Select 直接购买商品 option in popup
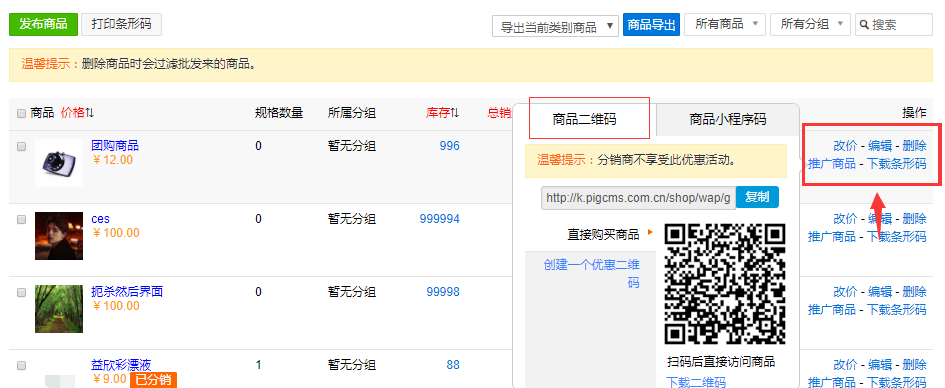 click(603, 234)
